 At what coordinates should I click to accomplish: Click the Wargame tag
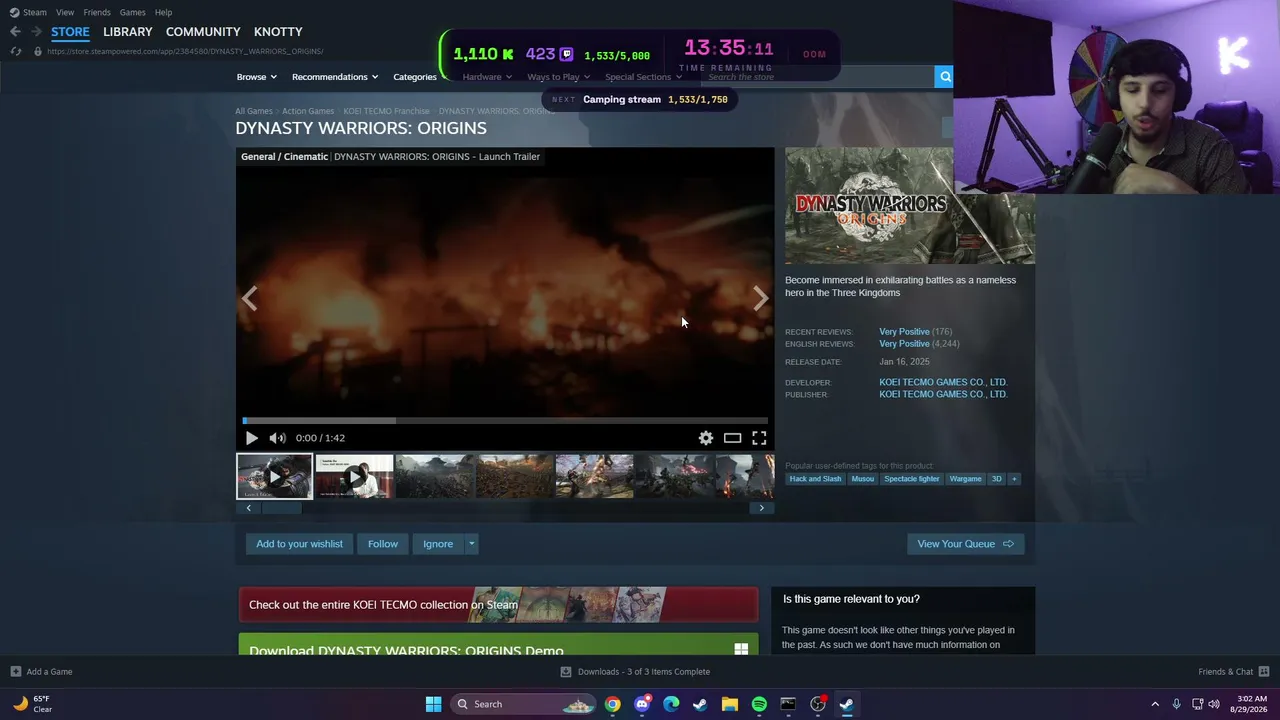tap(965, 479)
